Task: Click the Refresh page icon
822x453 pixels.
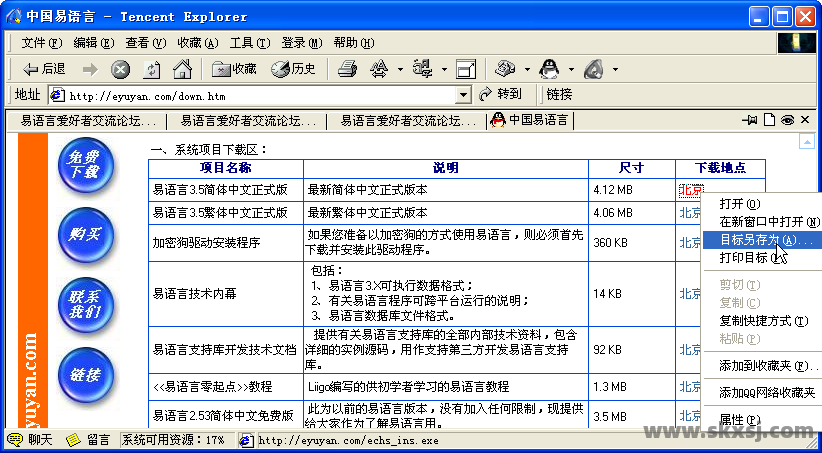Action: (x=151, y=69)
